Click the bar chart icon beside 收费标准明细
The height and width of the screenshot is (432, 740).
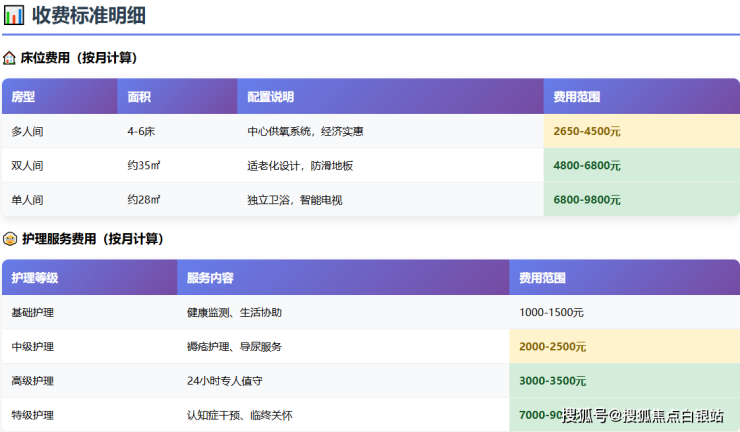tap(14, 16)
